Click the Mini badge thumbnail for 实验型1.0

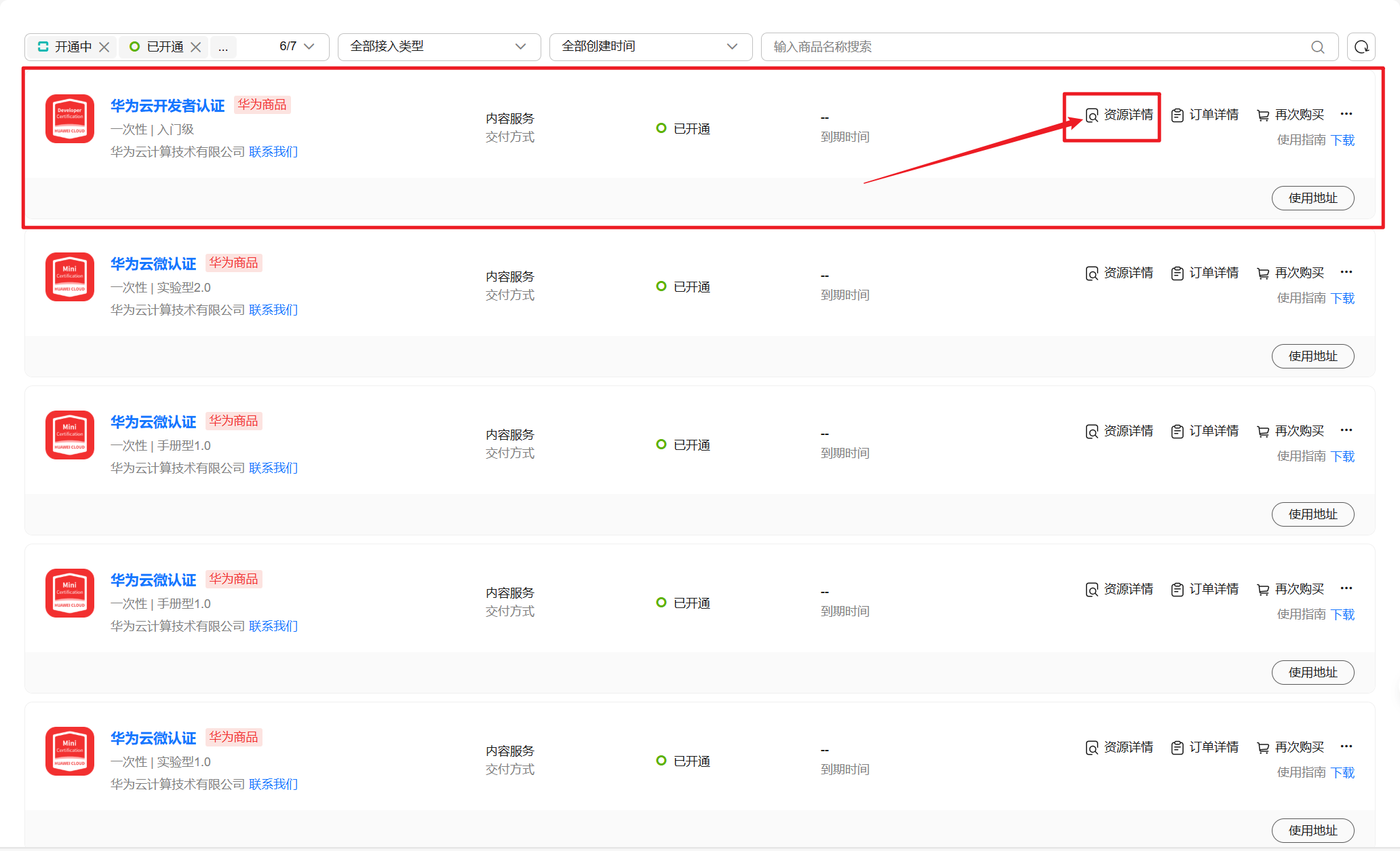[x=70, y=751]
